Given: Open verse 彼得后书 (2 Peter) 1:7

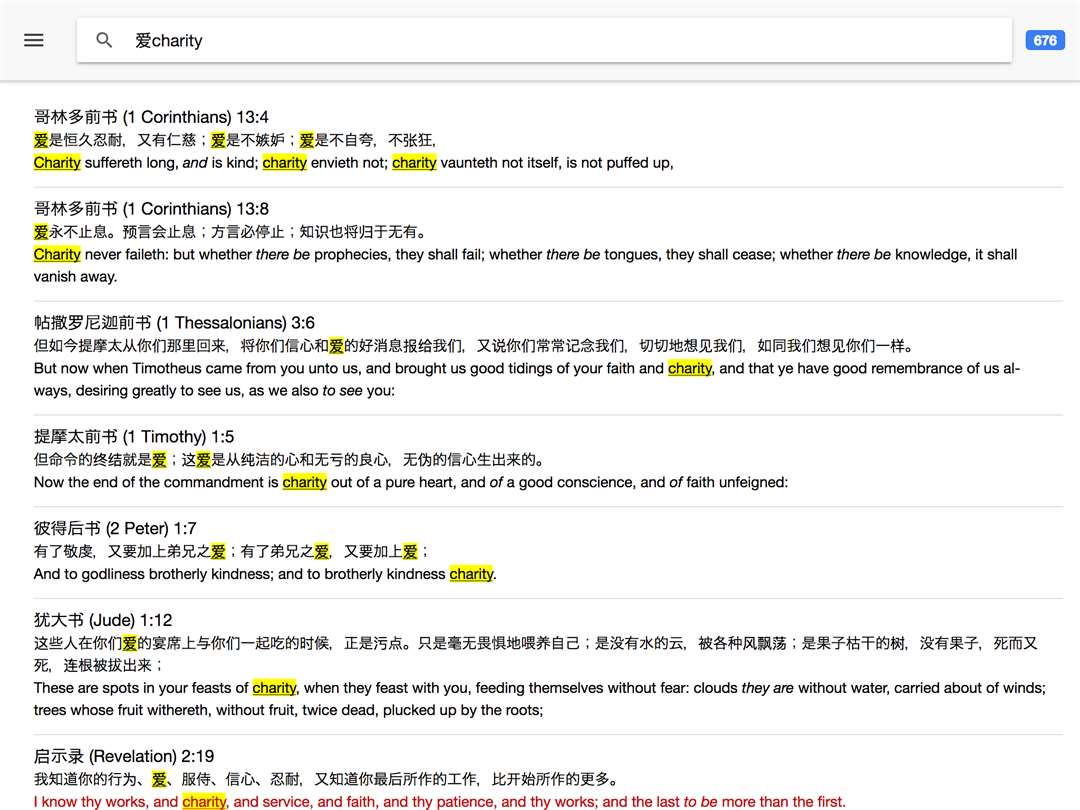Looking at the screenshot, I should tap(115, 528).
